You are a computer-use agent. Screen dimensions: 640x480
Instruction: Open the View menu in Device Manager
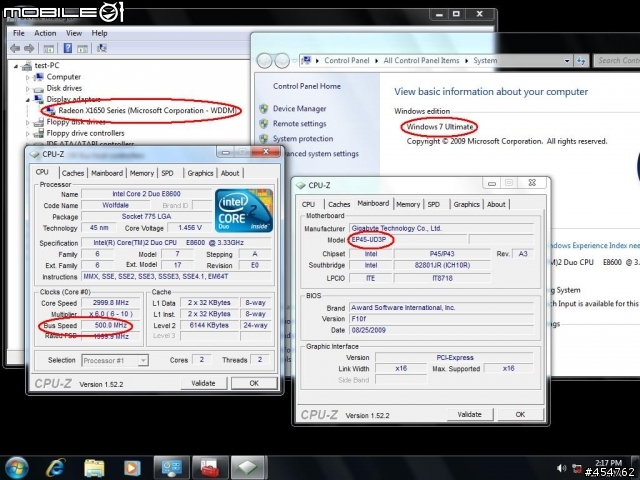(74, 33)
